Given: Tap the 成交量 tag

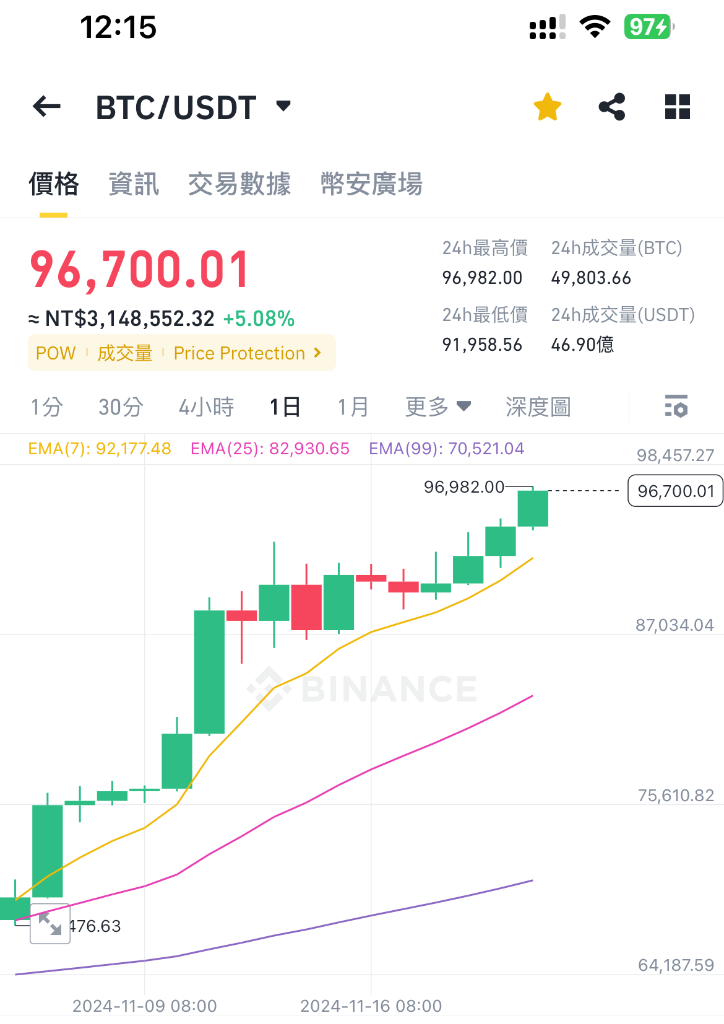Looking at the screenshot, I should coord(125,353).
